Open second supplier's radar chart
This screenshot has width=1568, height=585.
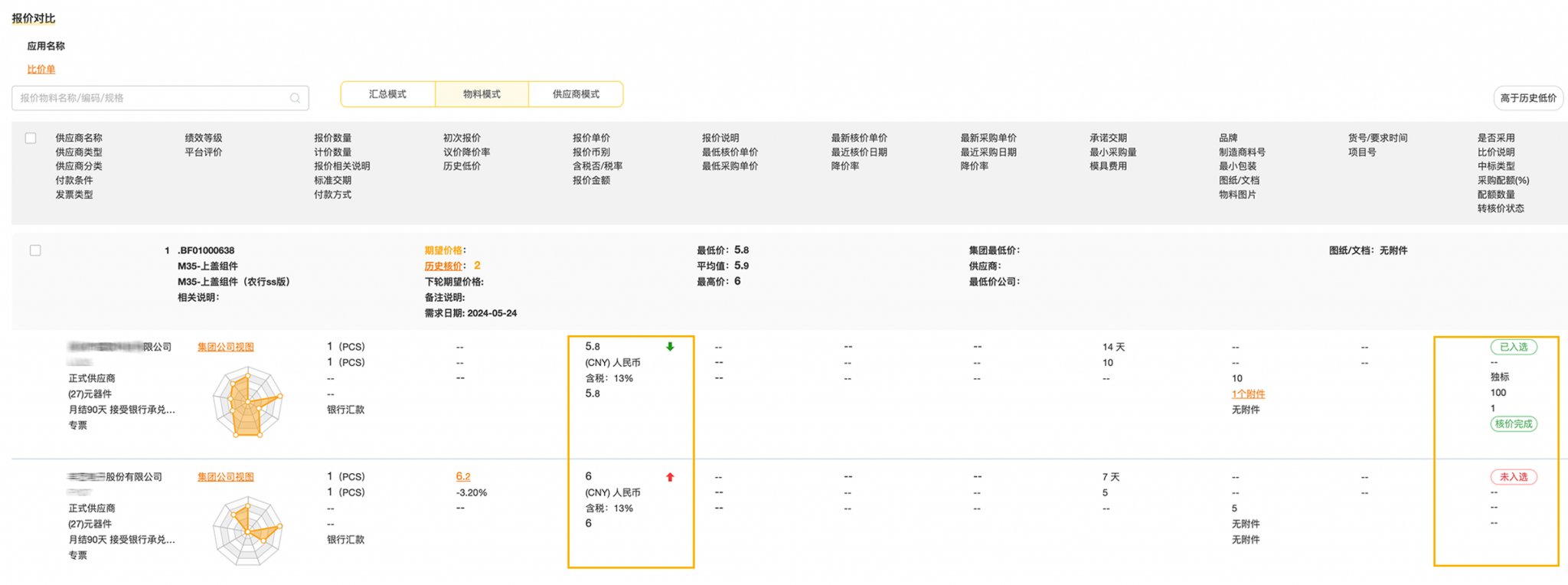(247, 531)
